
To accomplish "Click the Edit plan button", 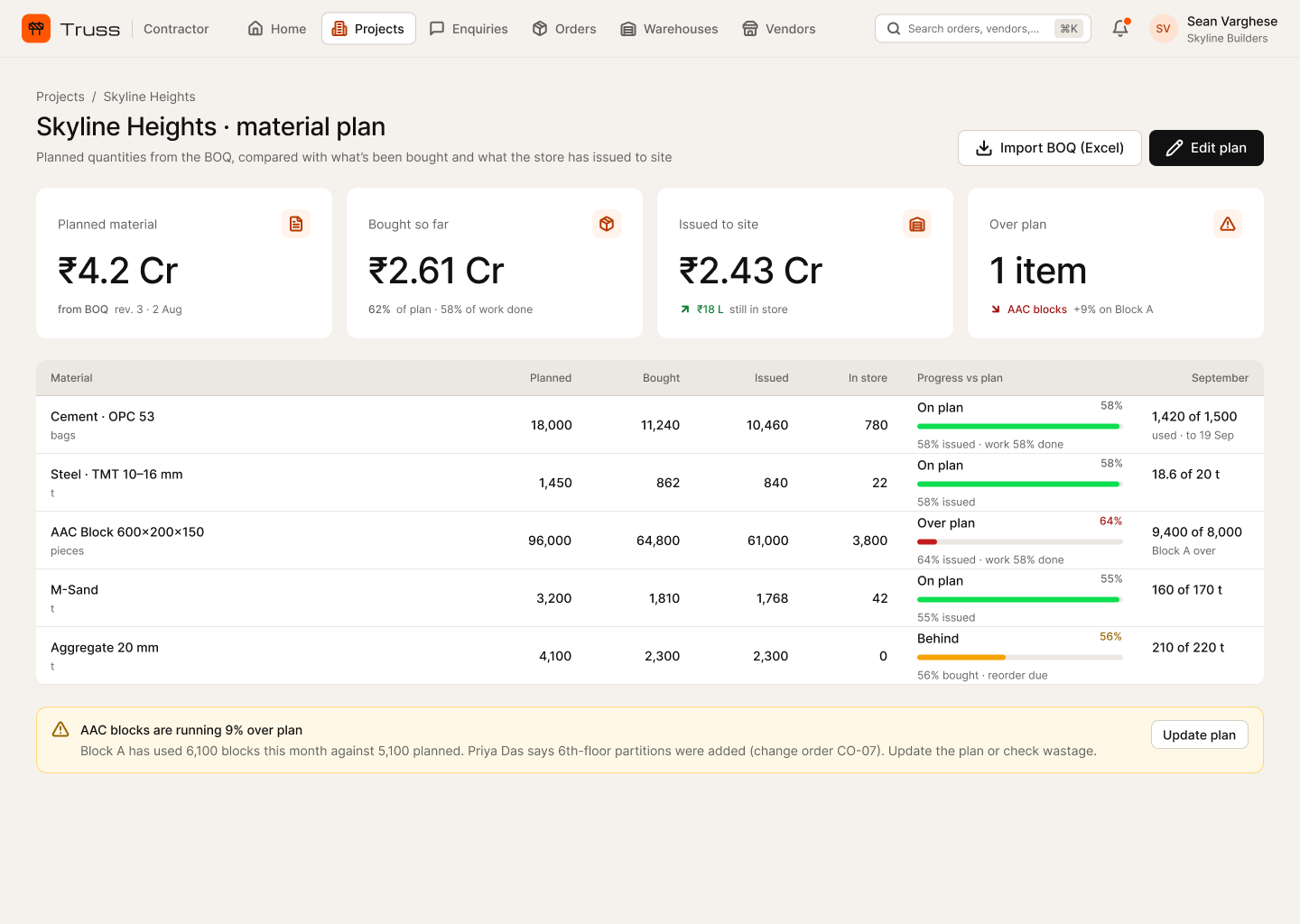I will 1206,148.
